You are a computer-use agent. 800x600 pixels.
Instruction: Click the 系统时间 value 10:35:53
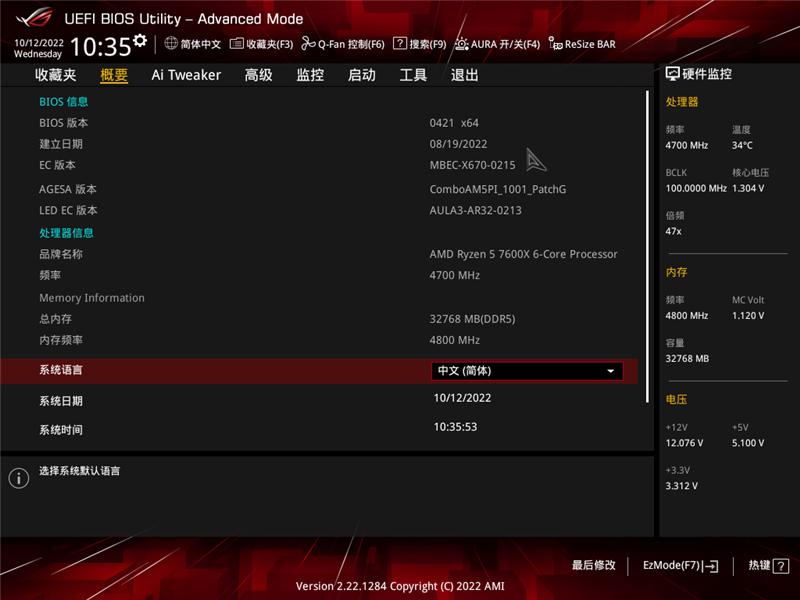(455, 427)
